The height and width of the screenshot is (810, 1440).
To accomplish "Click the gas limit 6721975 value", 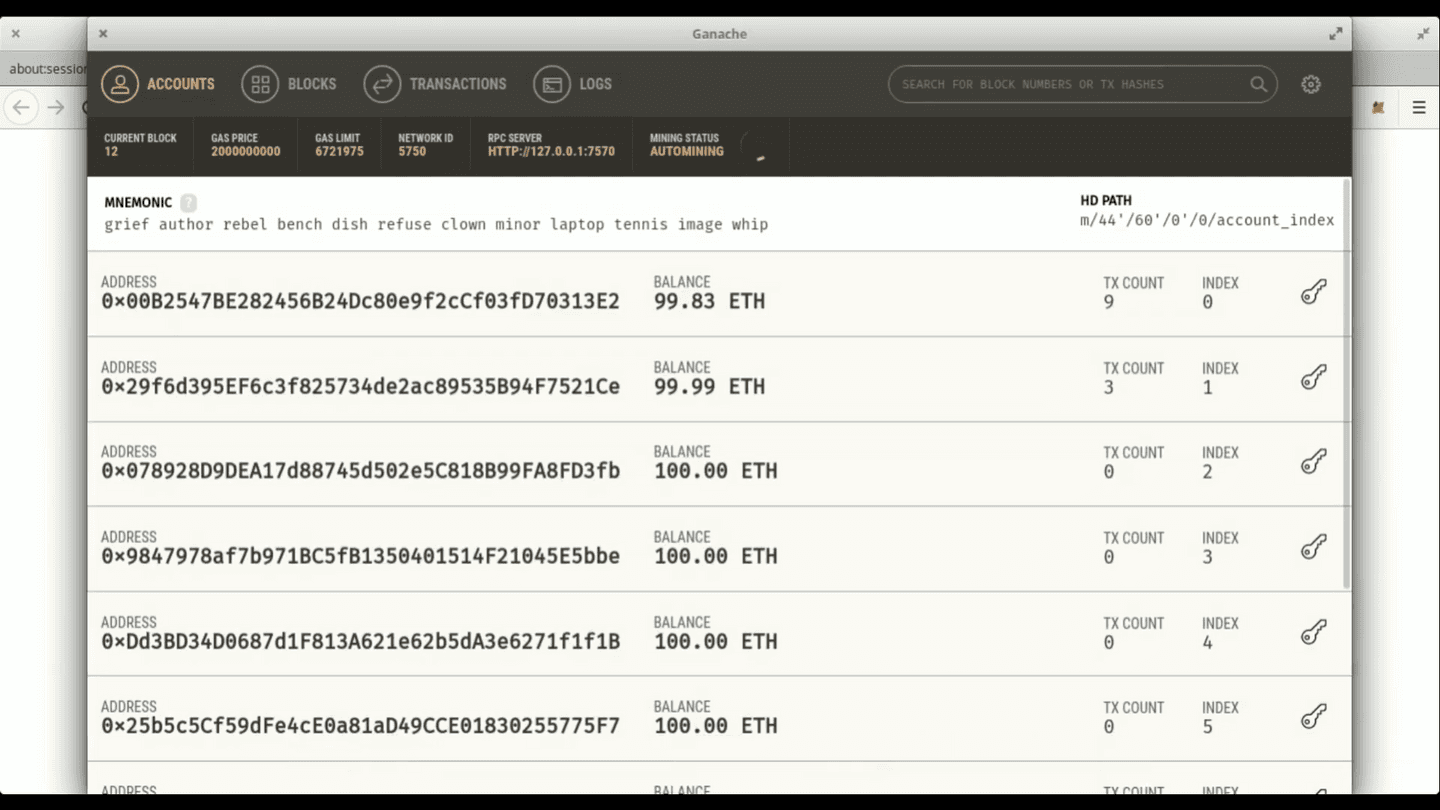I will [x=339, y=152].
